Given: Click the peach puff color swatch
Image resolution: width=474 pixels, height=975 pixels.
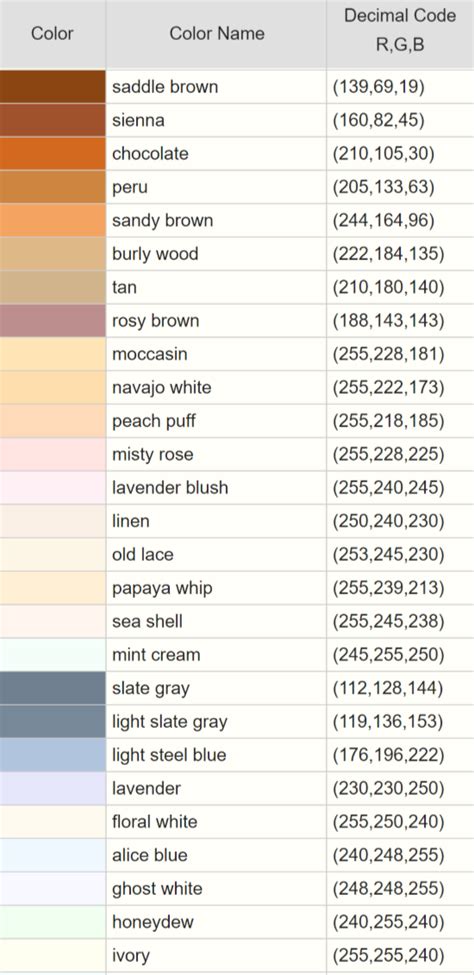Looking at the screenshot, I should tap(52, 421).
